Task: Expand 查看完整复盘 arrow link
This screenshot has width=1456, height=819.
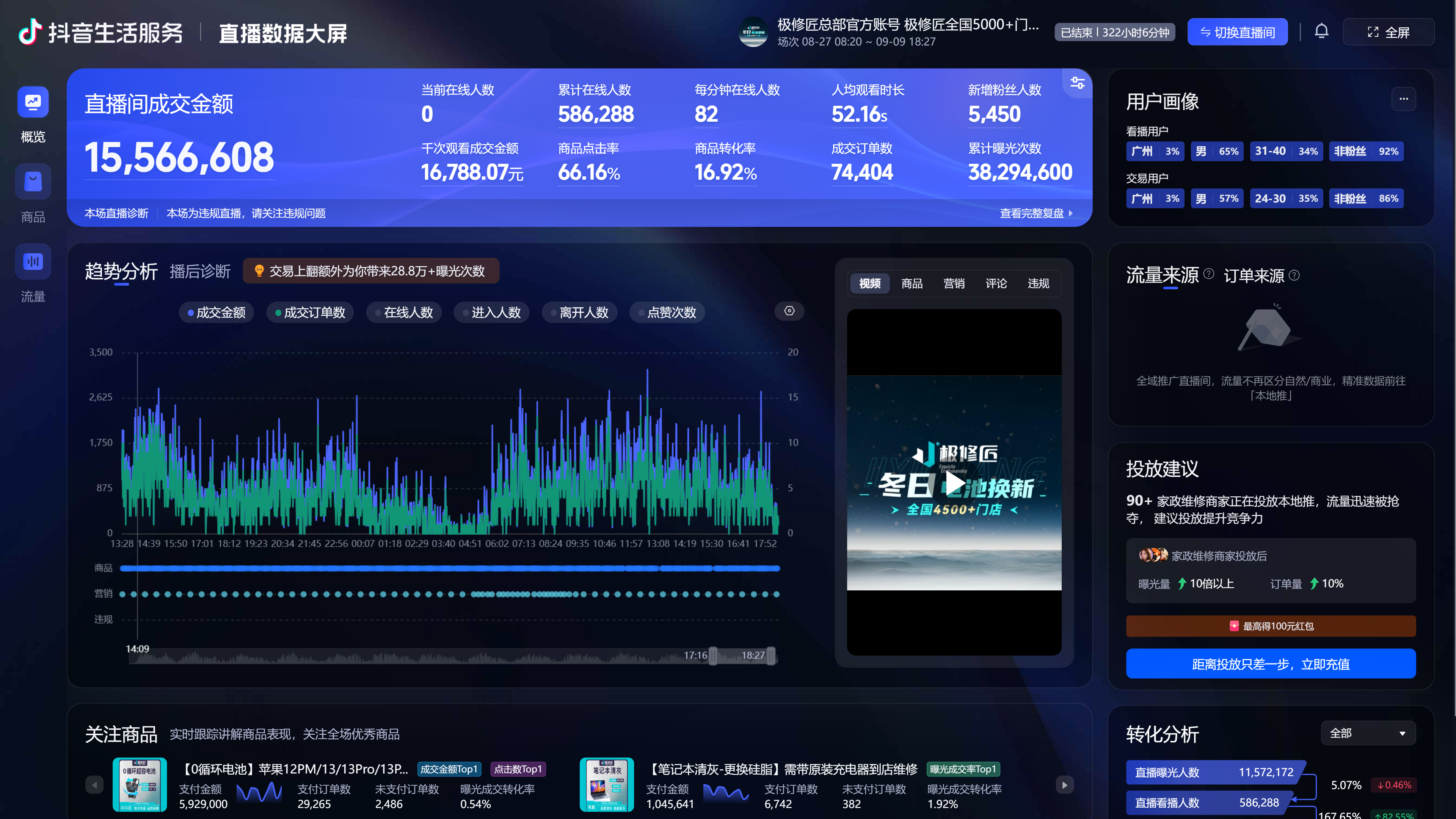Action: (x=1037, y=213)
